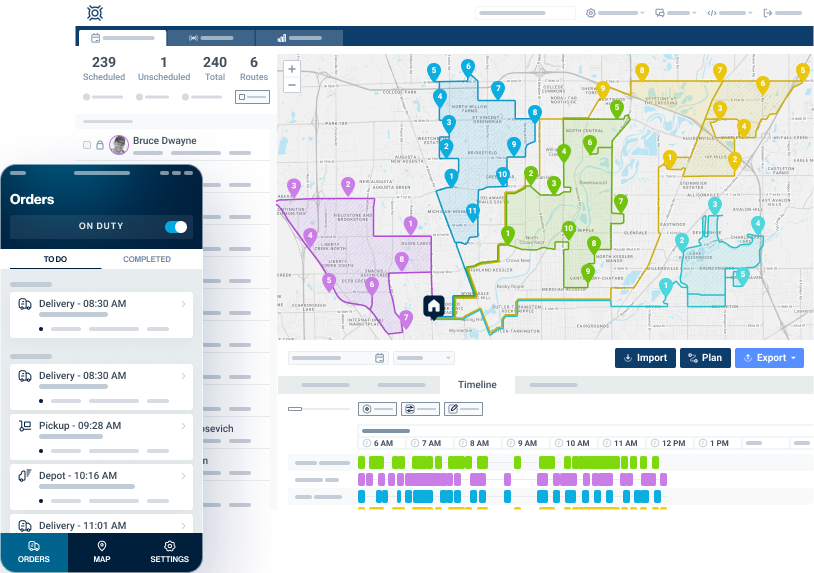Click the calendar icon in date field
The width and height of the screenshot is (814, 573).
point(379,358)
